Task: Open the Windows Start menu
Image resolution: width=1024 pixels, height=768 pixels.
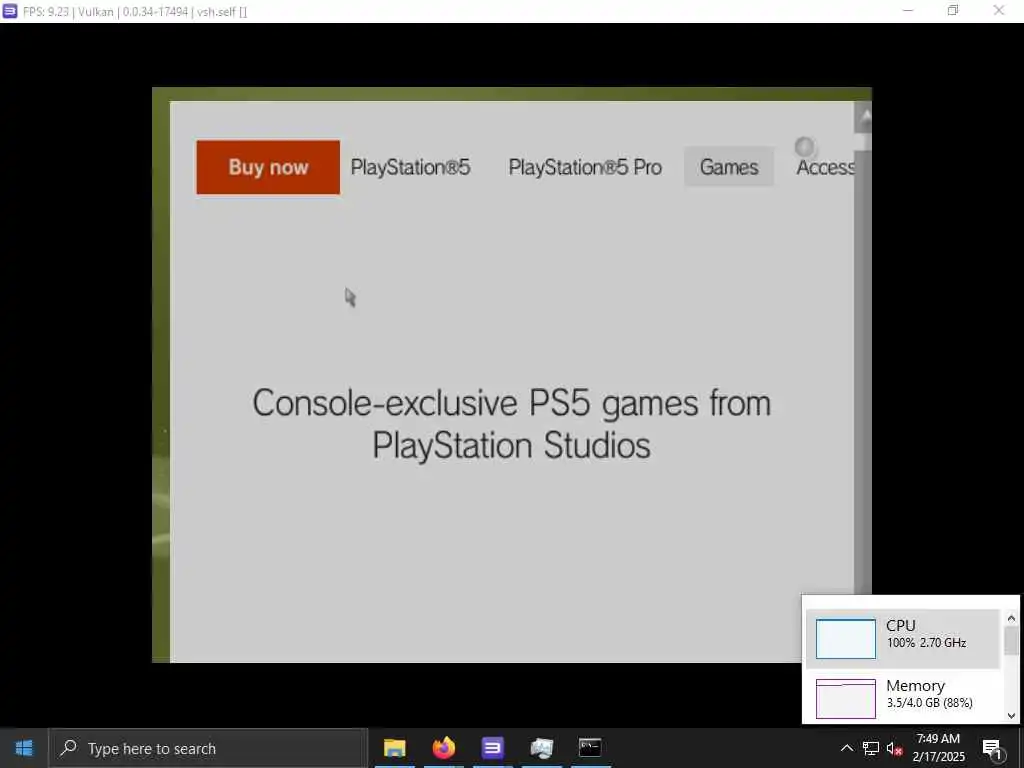Action: 24,748
